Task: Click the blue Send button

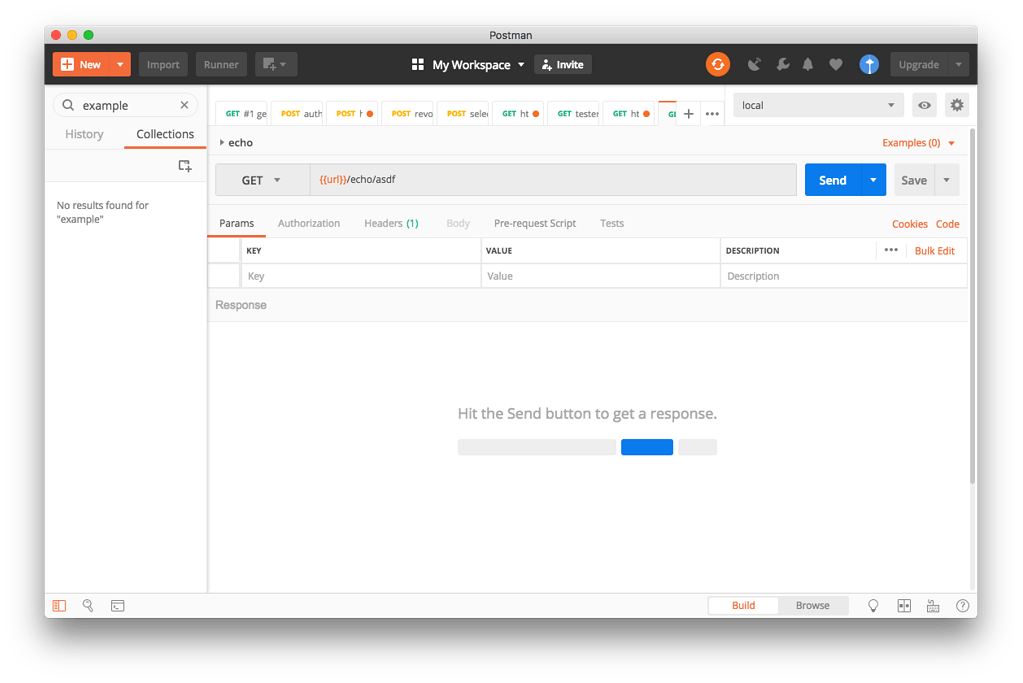Action: coord(833,180)
